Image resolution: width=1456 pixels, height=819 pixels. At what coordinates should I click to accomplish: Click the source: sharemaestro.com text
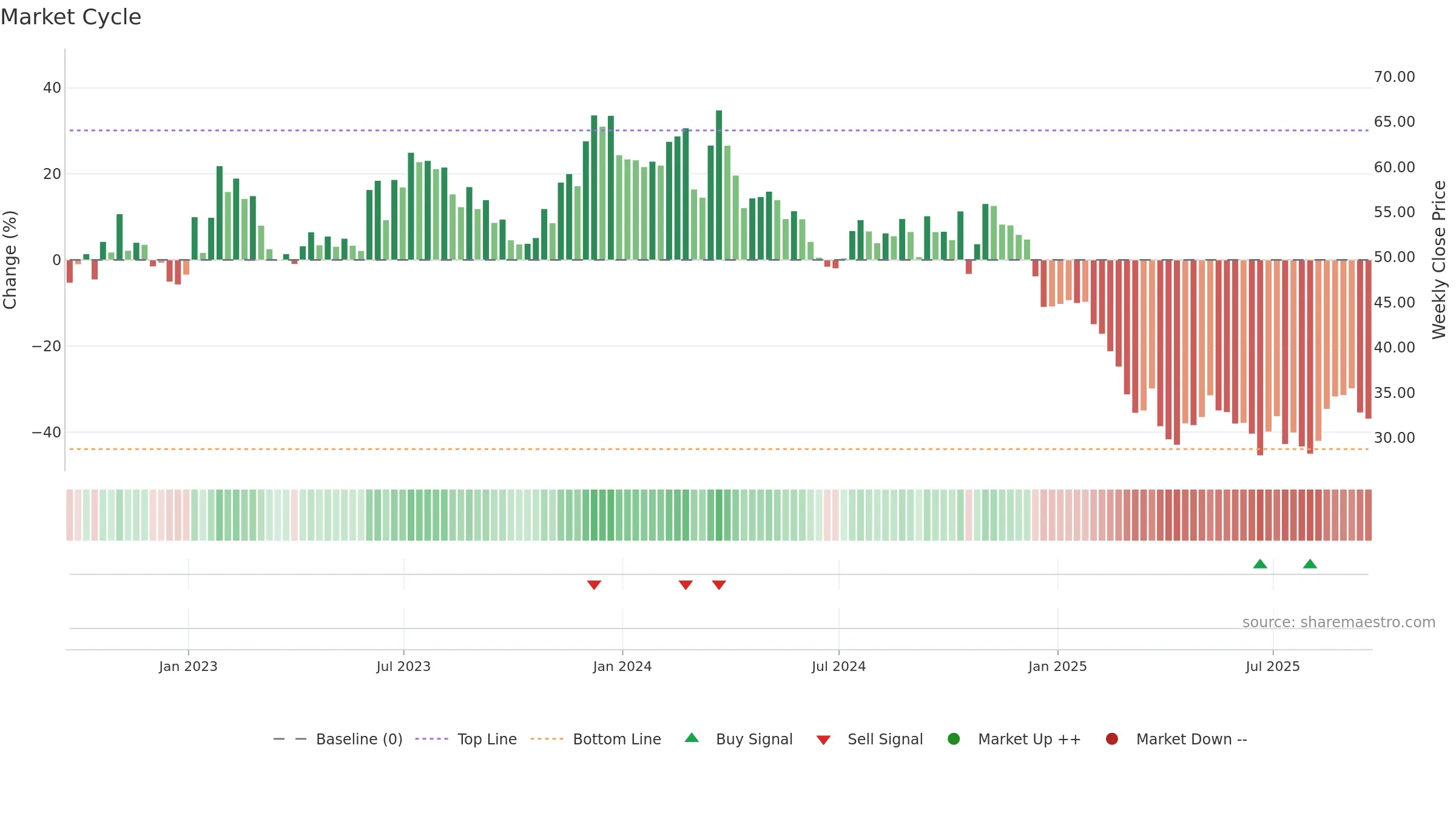pyautogui.click(x=1339, y=622)
